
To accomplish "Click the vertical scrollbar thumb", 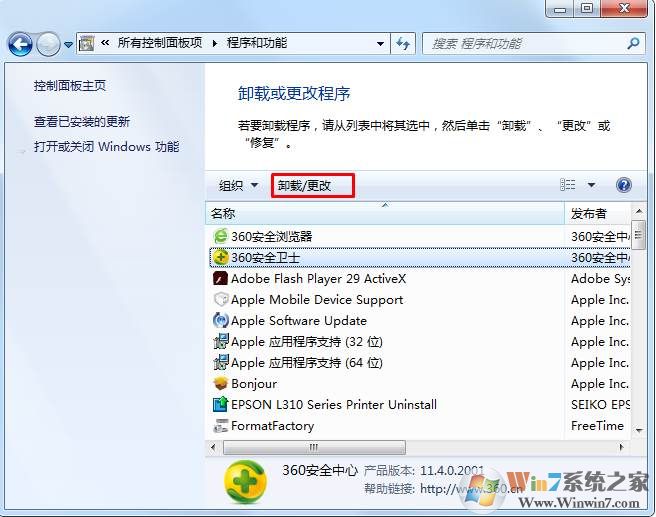I will point(638,235).
